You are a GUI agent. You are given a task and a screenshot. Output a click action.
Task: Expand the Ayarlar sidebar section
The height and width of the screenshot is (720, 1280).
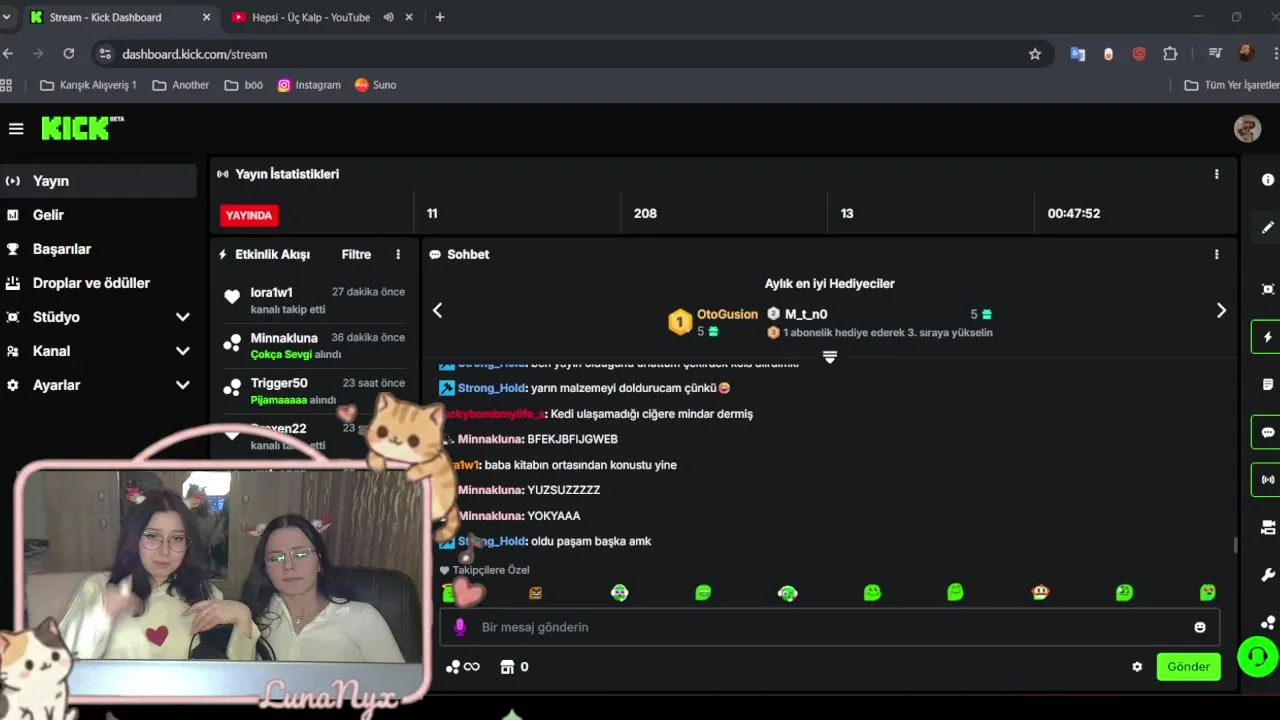(x=183, y=385)
